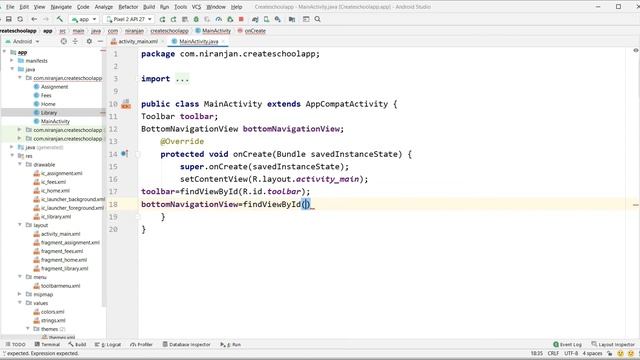Click the Save All toolbar icon
Screen dimensions: 640x360
tap(9, 19)
